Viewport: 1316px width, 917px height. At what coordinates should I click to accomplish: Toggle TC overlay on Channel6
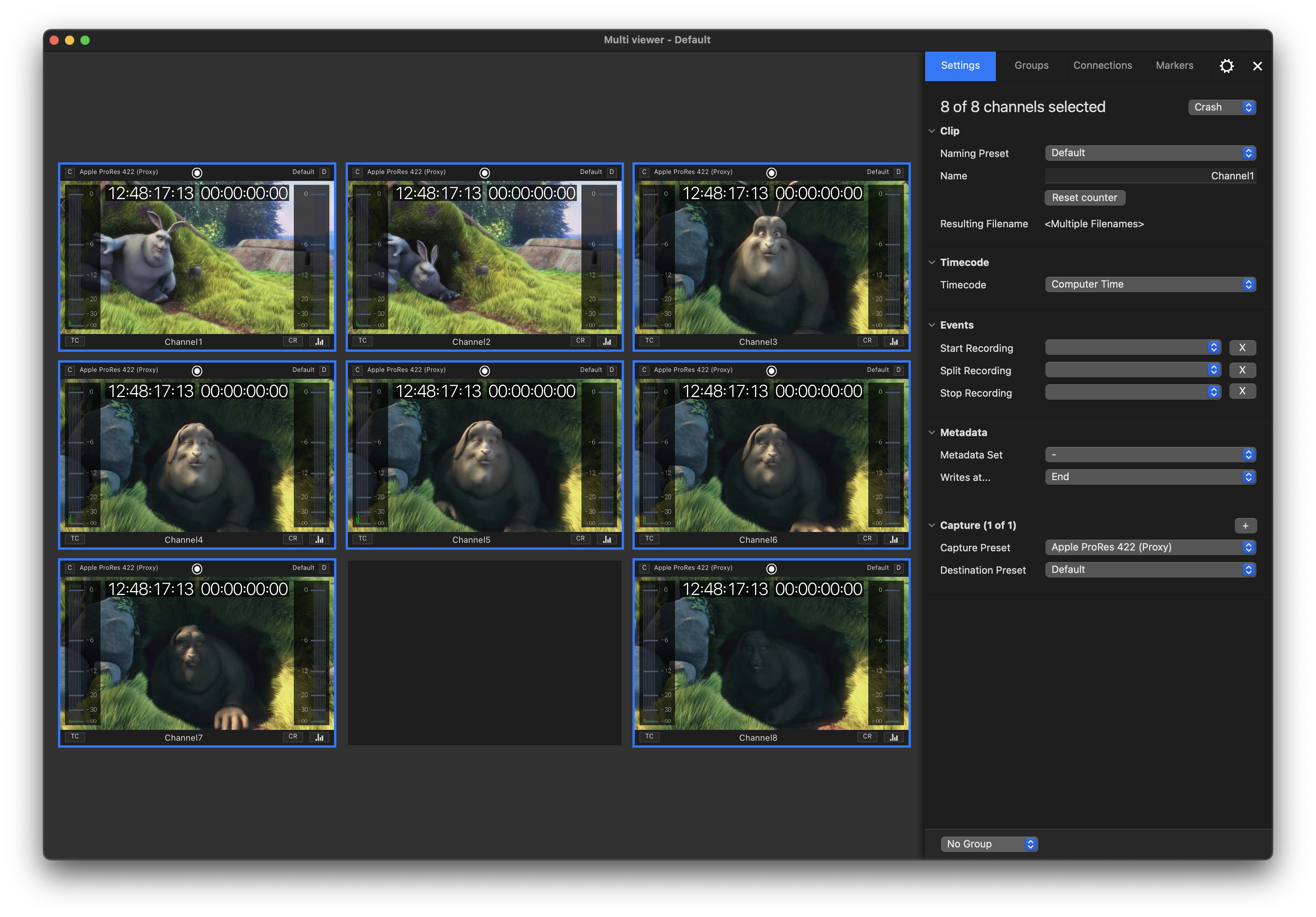point(649,539)
